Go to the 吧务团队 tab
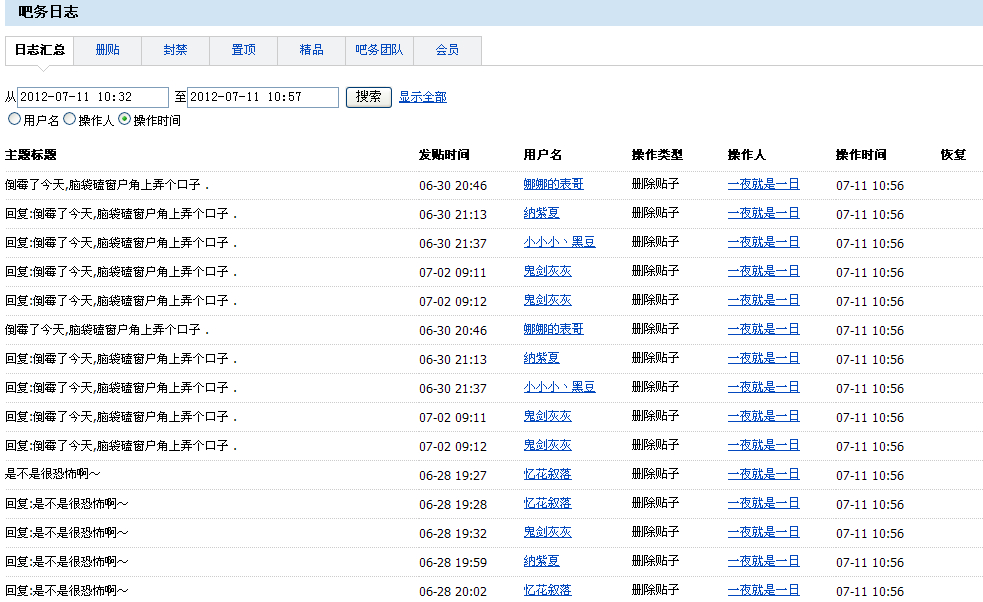Image resolution: width=983 pixels, height=602 pixels. [379, 50]
